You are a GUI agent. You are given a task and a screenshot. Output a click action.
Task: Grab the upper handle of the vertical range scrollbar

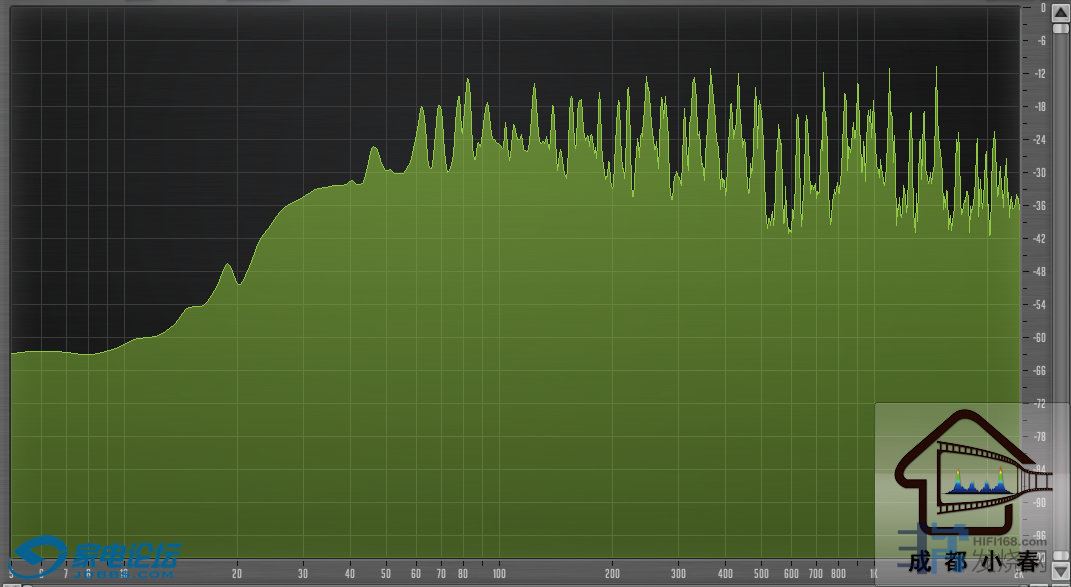pyautogui.click(x=1060, y=28)
